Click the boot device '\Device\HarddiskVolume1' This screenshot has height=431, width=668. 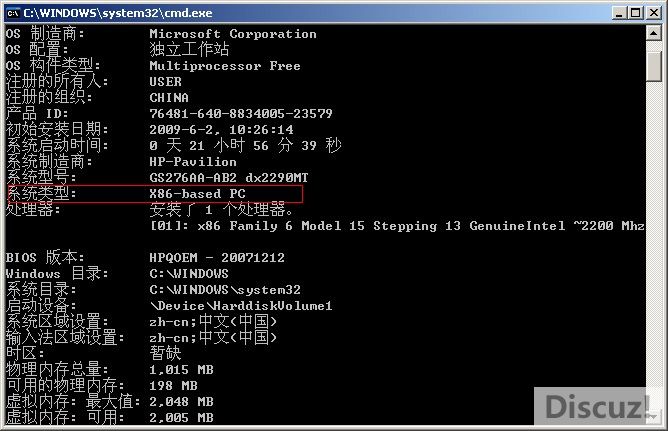[x=241, y=306]
